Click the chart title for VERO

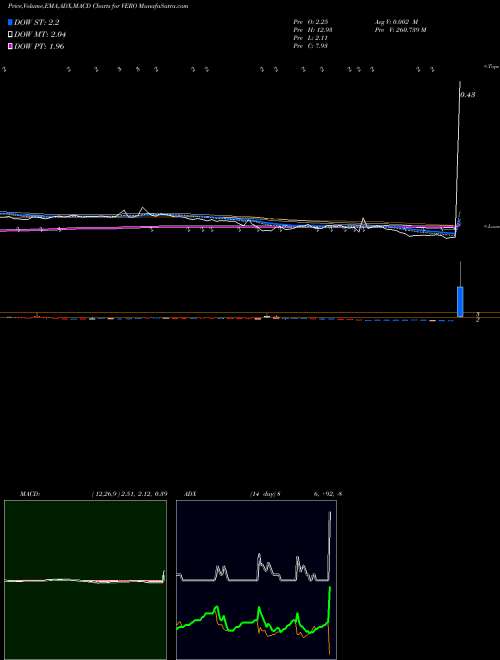[x=98, y=6]
